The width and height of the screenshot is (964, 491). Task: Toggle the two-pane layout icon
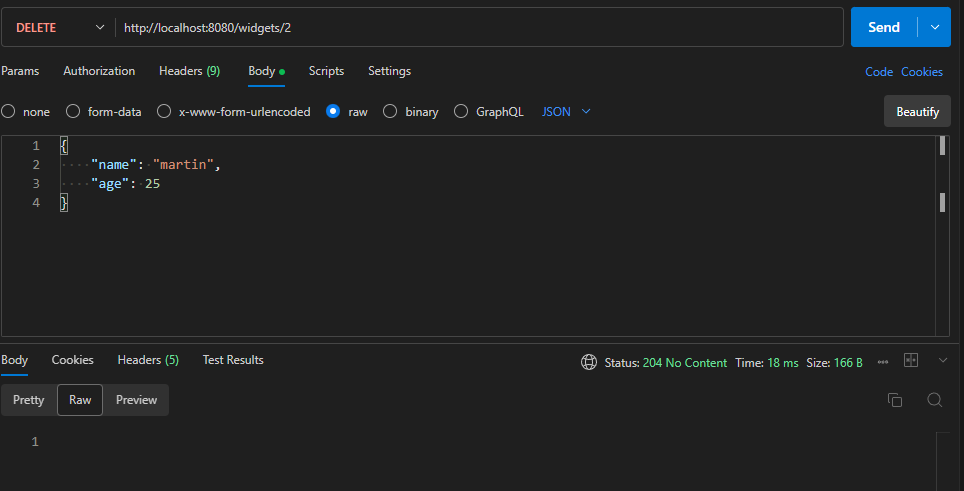click(x=911, y=361)
